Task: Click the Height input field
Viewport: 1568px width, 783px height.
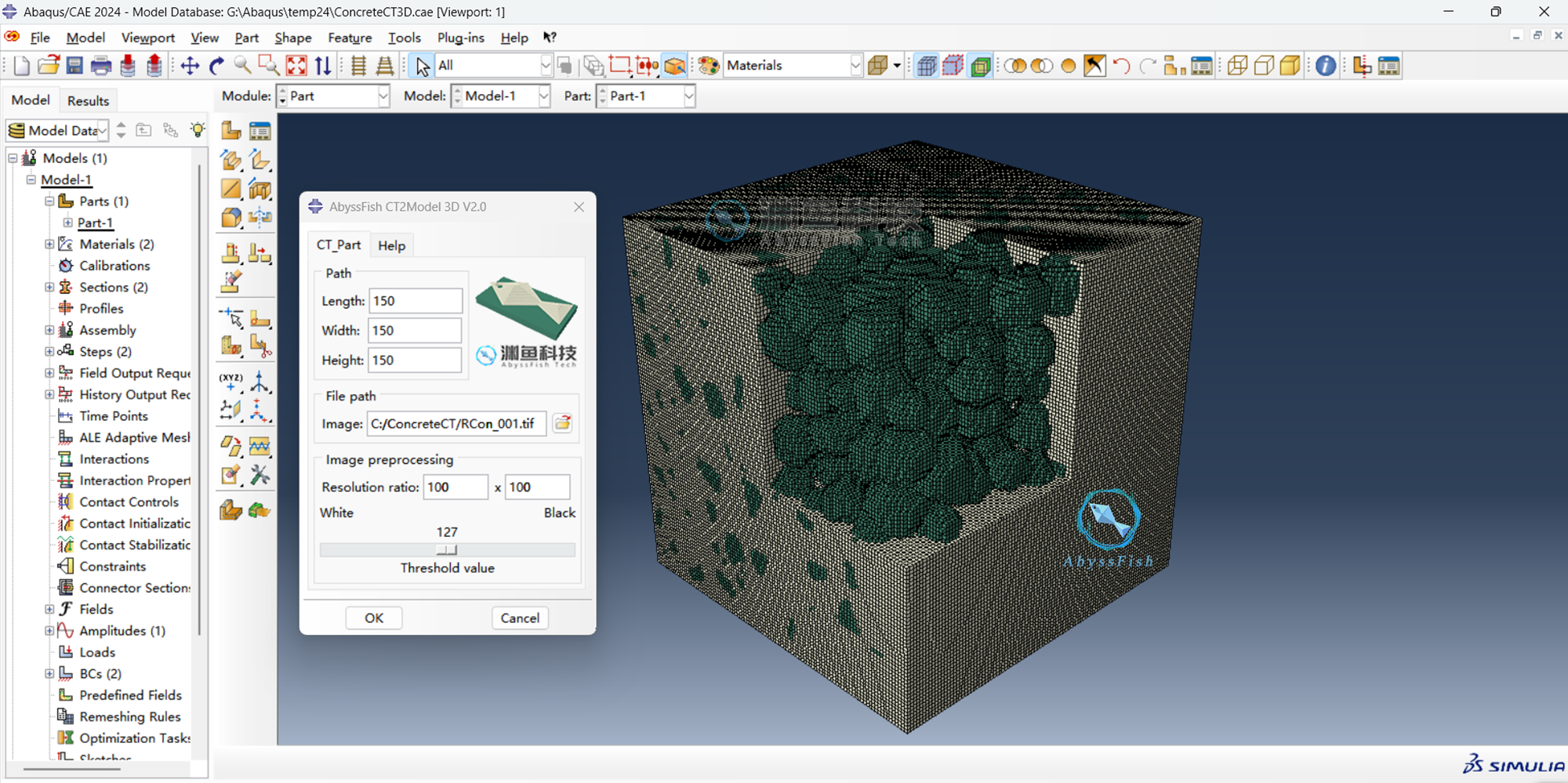Action: pos(415,361)
